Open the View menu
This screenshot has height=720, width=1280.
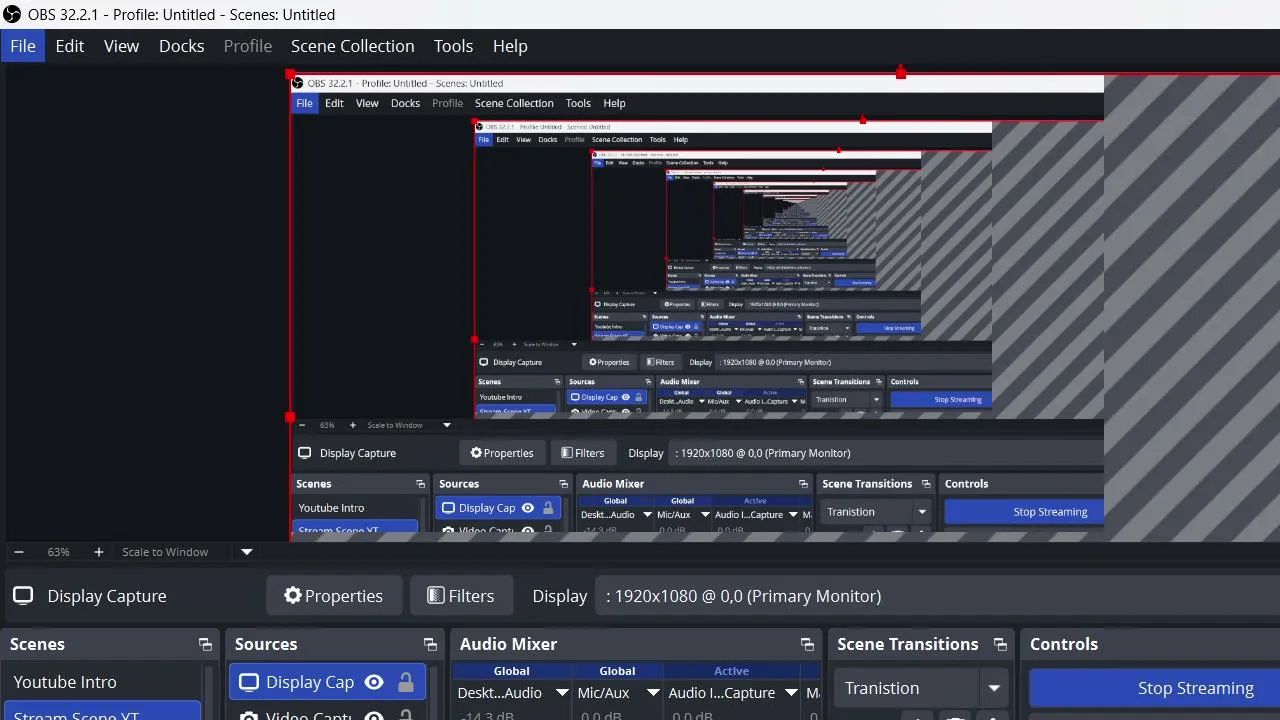coord(121,46)
